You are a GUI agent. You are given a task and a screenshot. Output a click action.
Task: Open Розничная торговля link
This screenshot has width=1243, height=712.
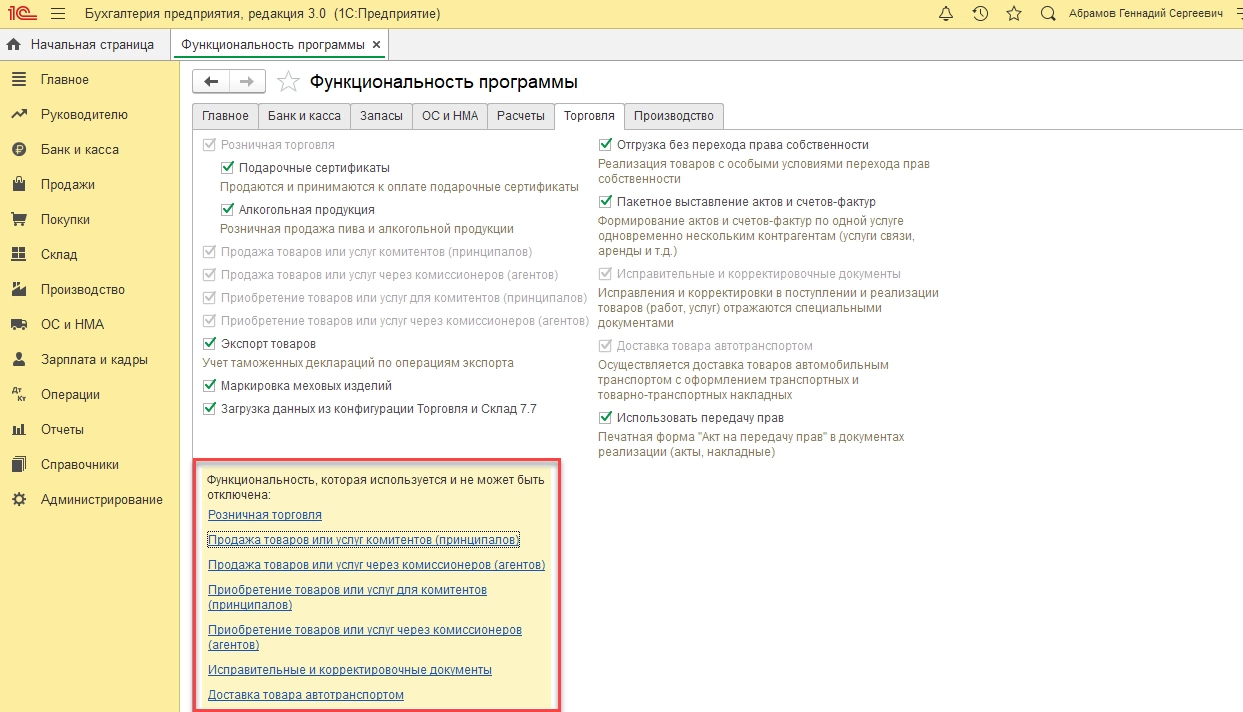tap(265, 515)
